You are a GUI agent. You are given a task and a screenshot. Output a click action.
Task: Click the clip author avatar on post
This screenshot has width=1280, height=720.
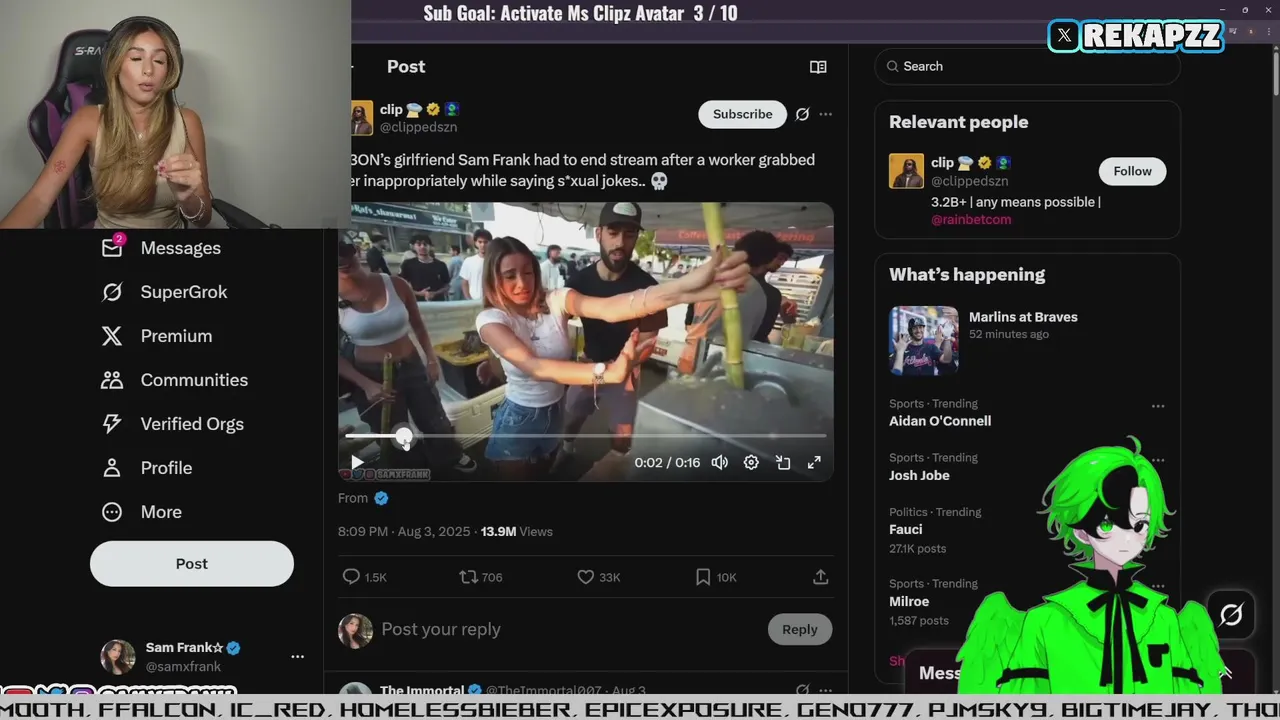tap(361, 118)
